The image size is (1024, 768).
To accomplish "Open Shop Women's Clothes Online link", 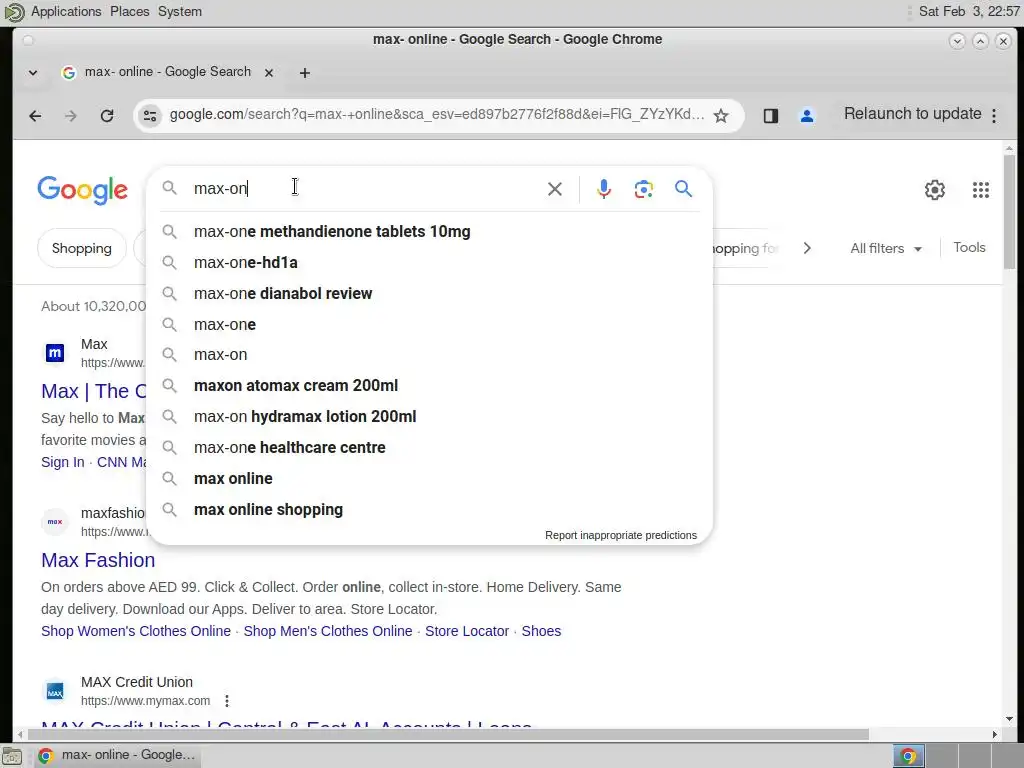I will (136, 632).
